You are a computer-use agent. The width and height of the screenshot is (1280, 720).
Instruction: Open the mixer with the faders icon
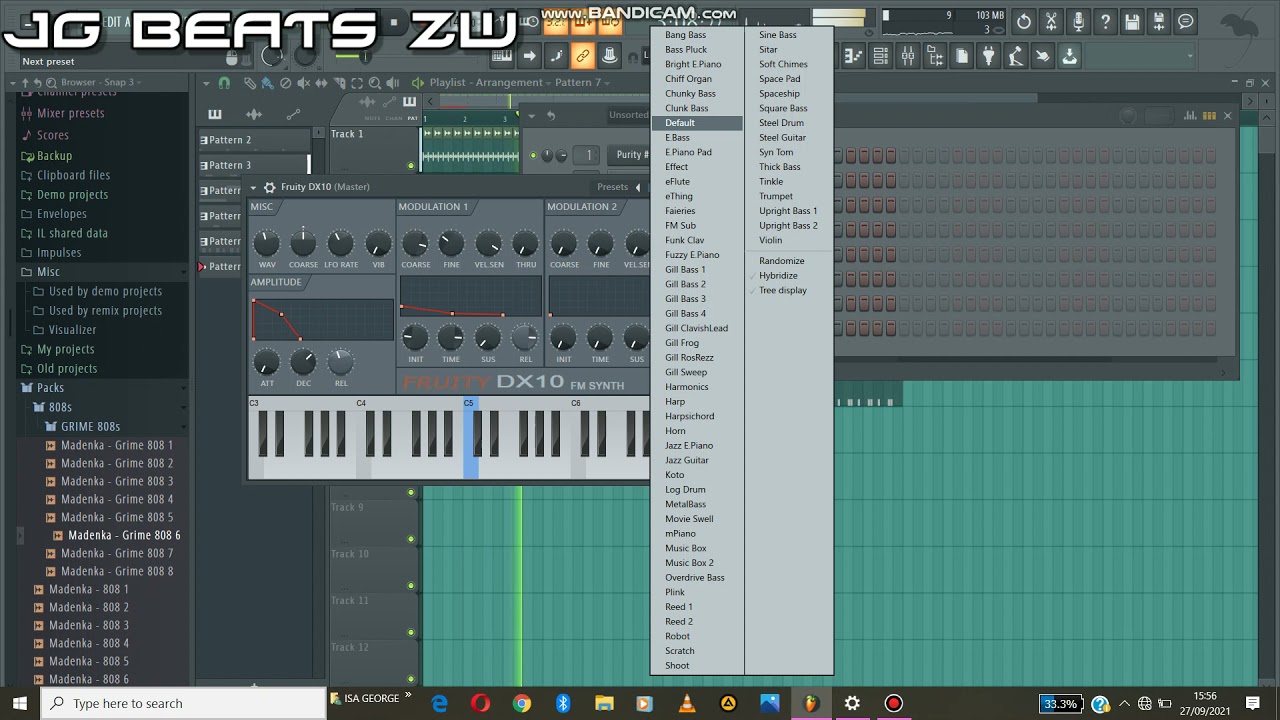[908, 57]
